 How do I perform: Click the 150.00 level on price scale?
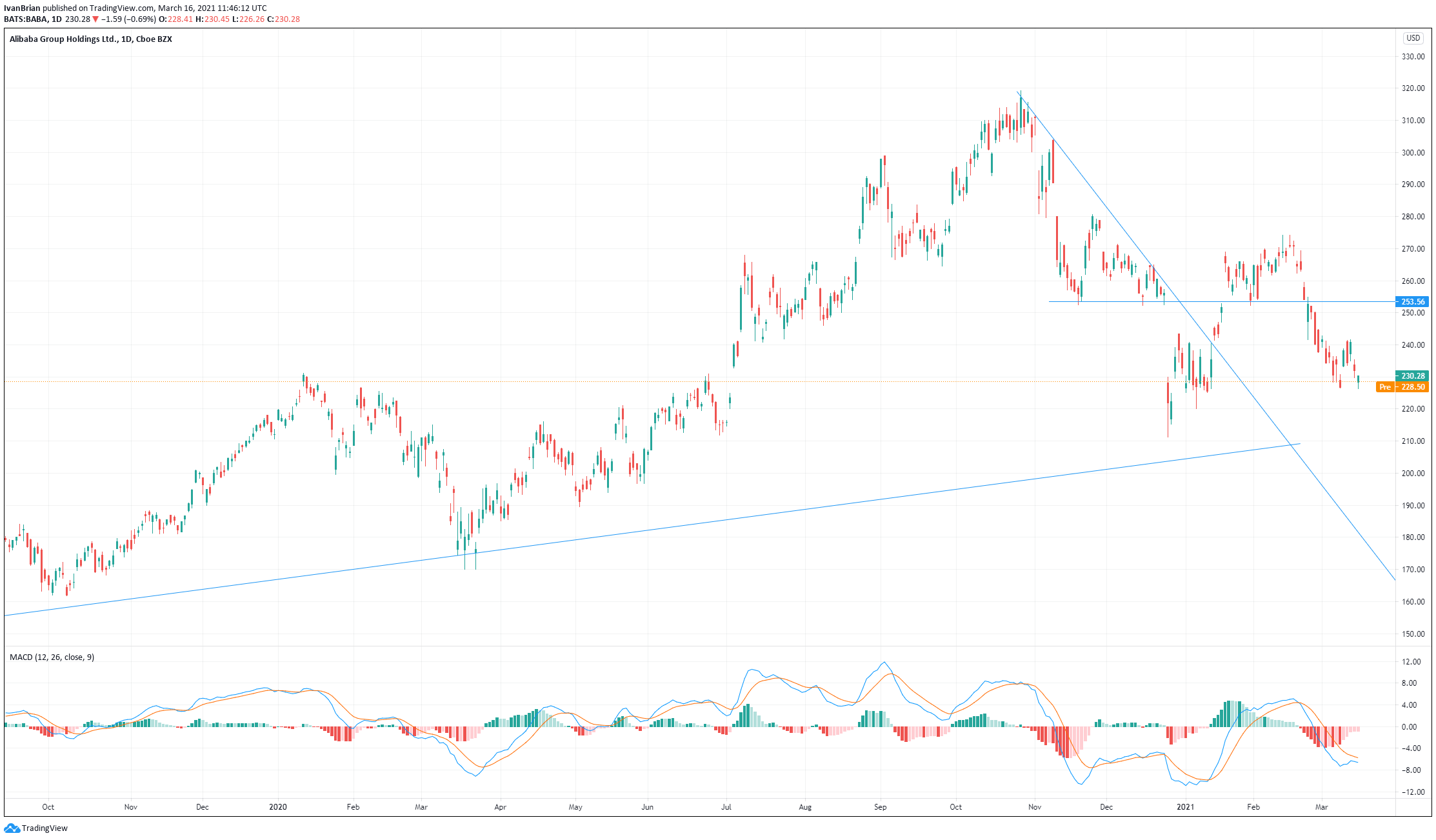1412,634
